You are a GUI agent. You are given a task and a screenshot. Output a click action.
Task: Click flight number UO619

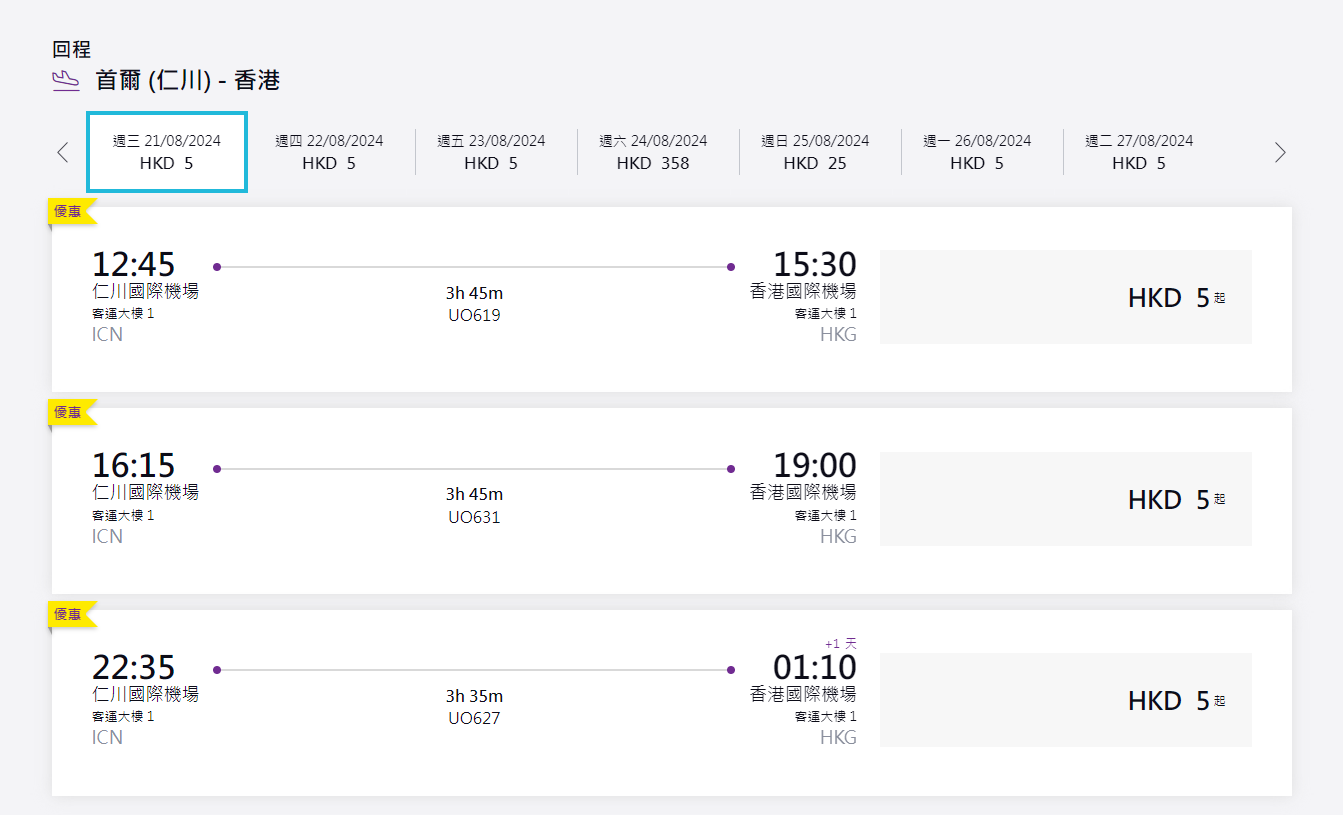[474, 315]
